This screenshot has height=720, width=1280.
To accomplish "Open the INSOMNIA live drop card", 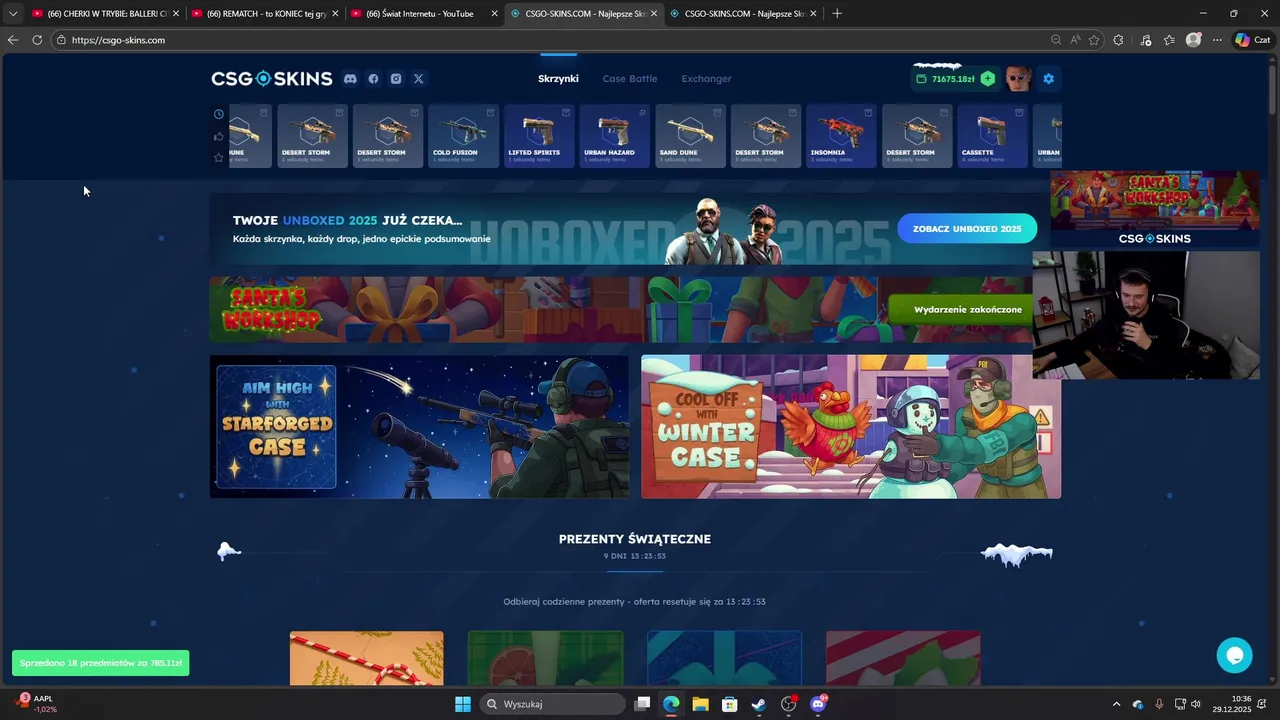I will click(x=841, y=136).
